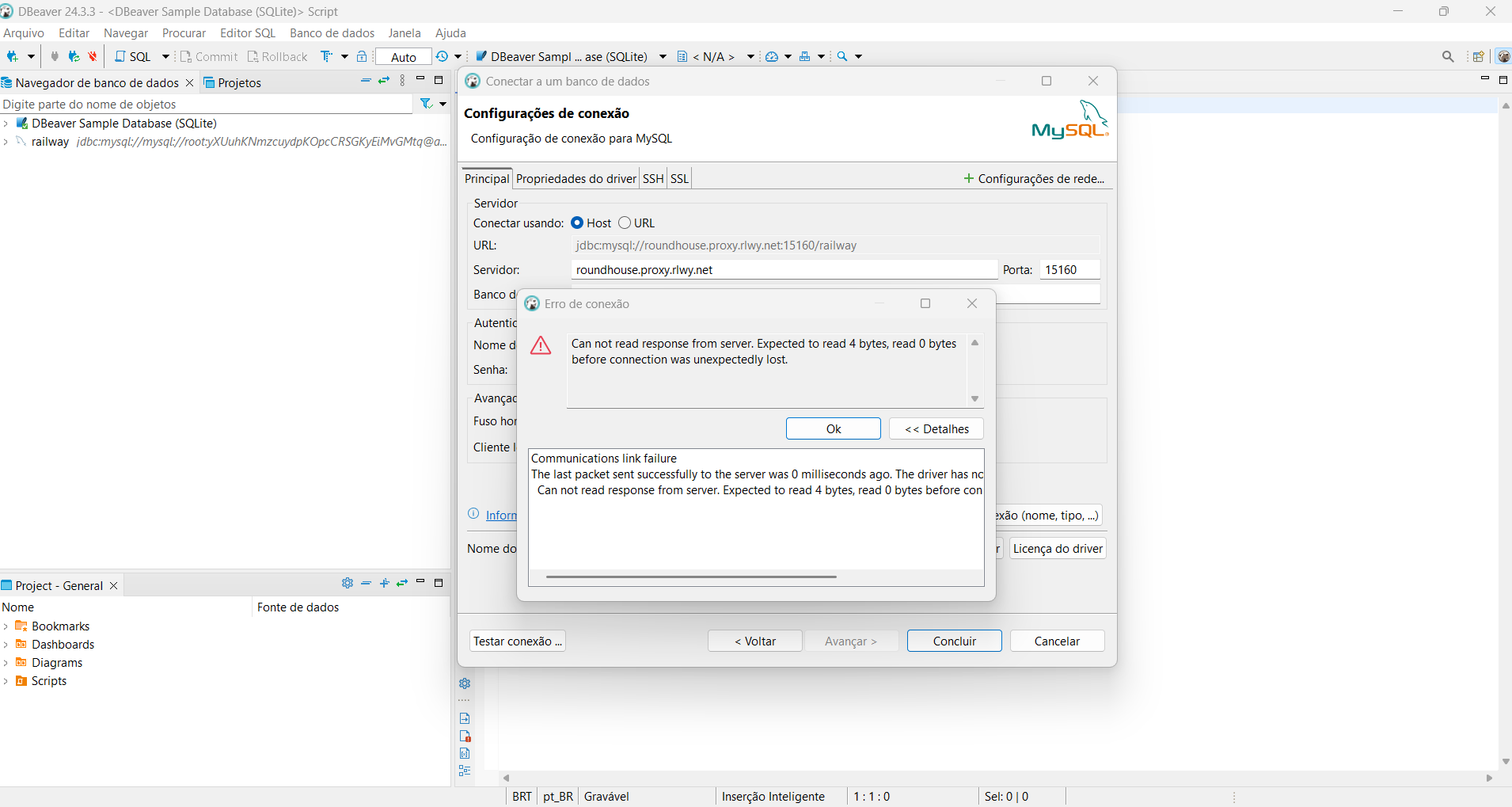
Task: Click the horizontal scrollbar in error details
Action: tap(691, 577)
